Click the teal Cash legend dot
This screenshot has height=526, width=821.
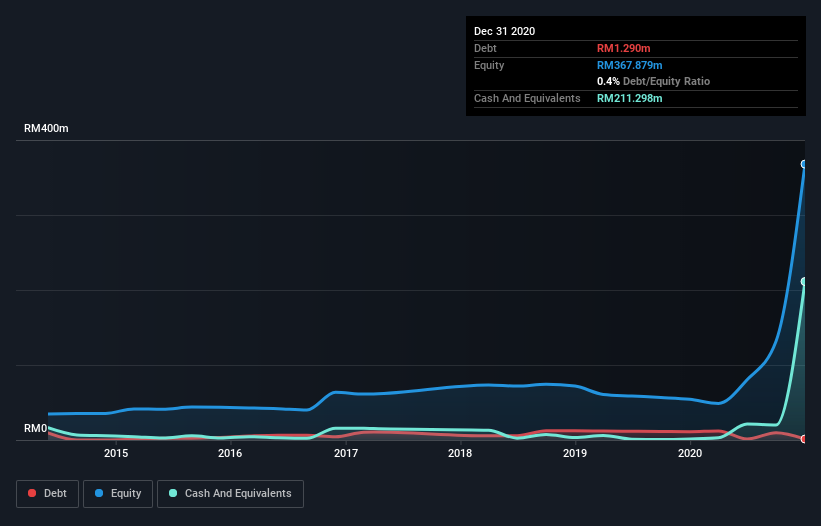(173, 493)
